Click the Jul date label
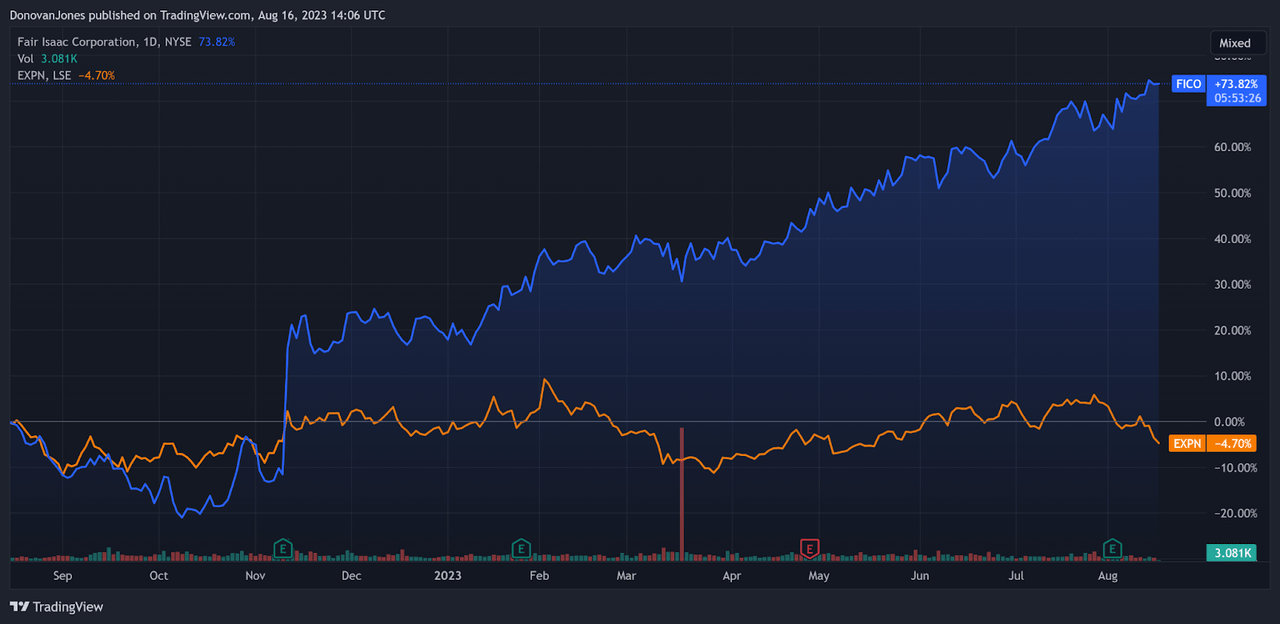 pos(1016,576)
